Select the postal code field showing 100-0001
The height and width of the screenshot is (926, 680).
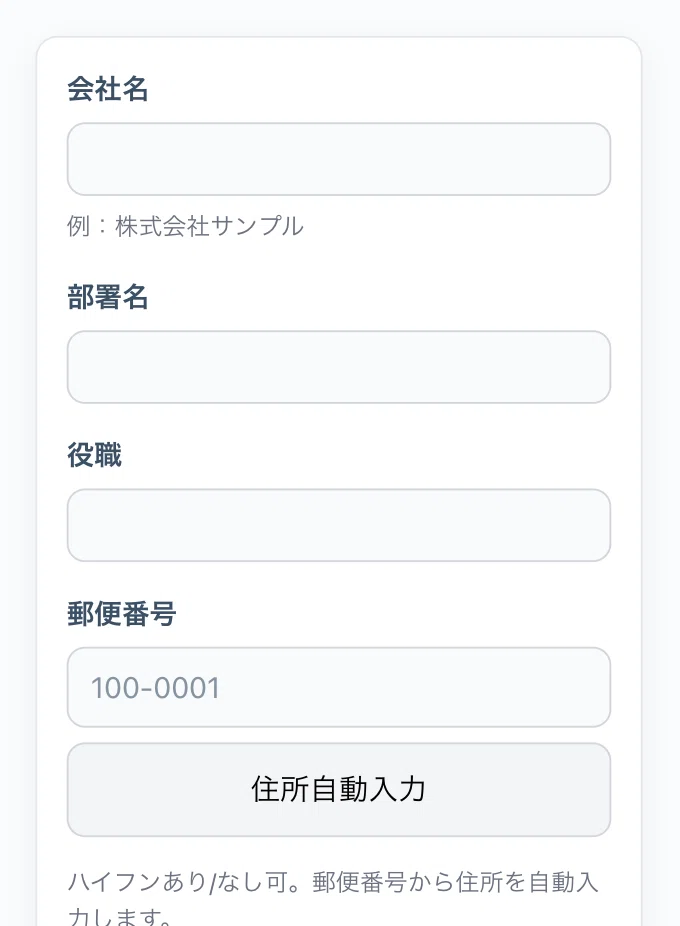(339, 687)
